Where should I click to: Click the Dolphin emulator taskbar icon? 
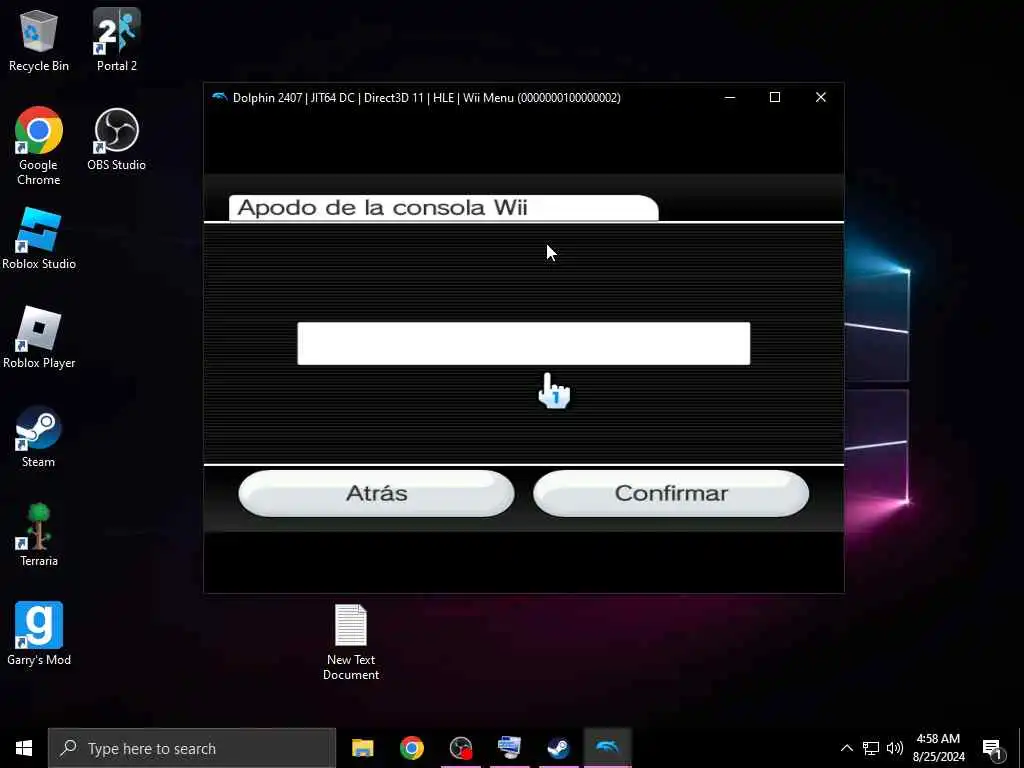click(x=607, y=748)
